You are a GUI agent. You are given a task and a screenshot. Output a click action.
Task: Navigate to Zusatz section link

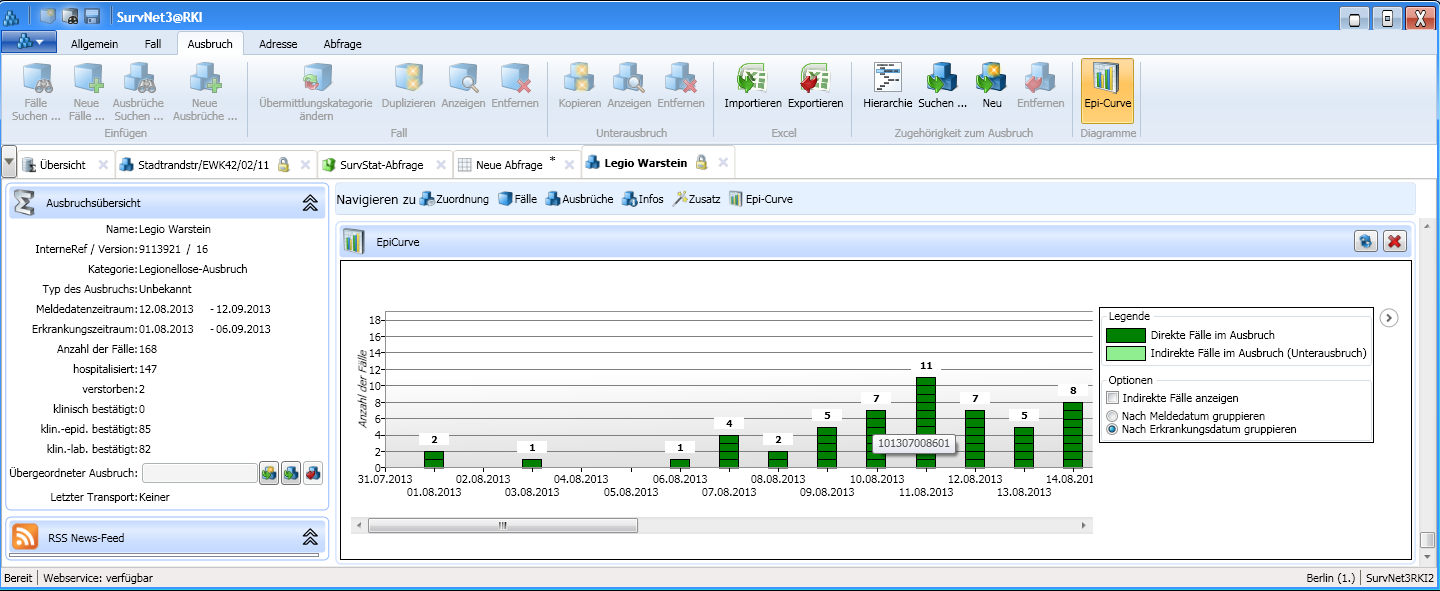click(696, 199)
